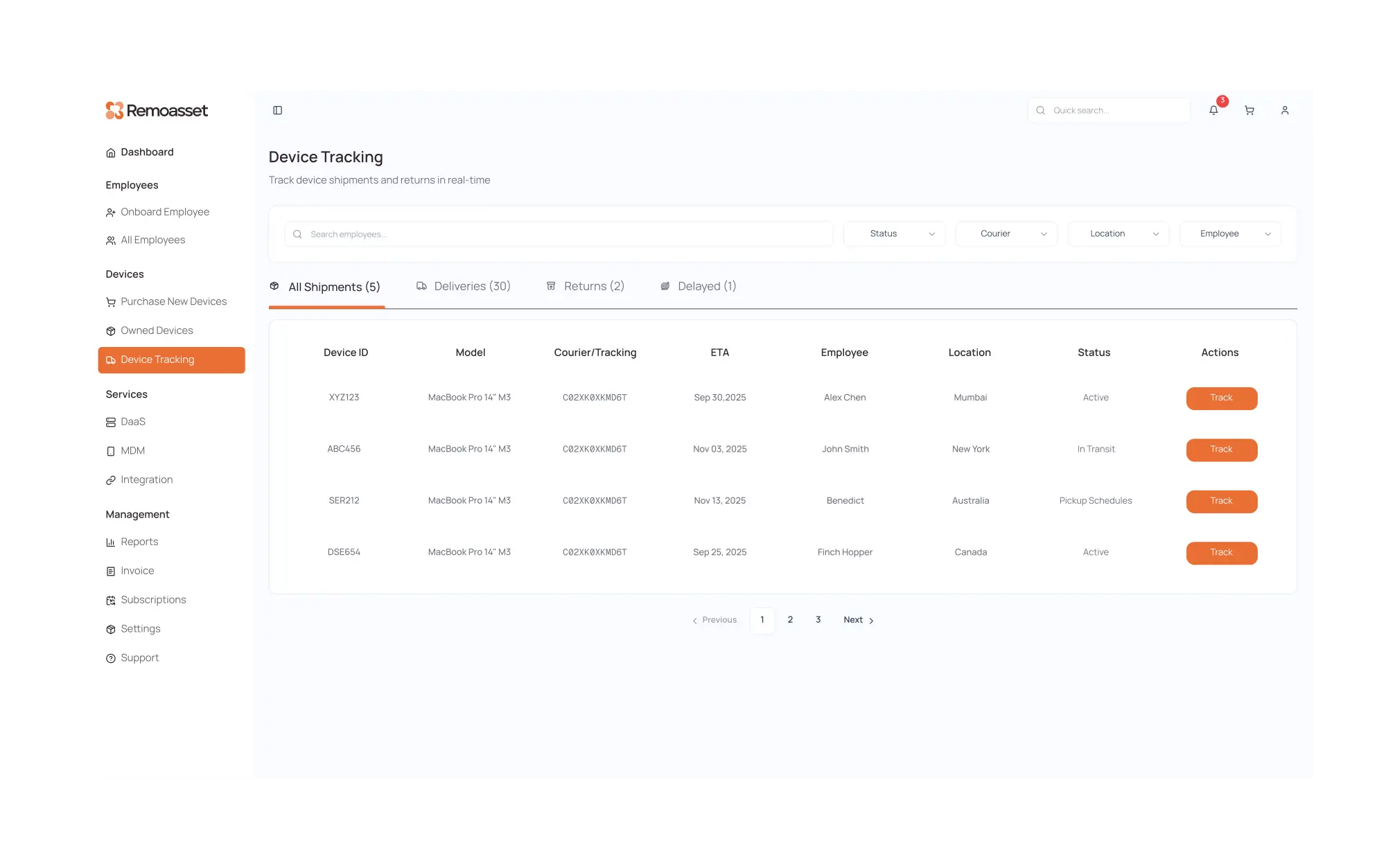
Task: Open the shopping cart icon
Action: [1249, 110]
